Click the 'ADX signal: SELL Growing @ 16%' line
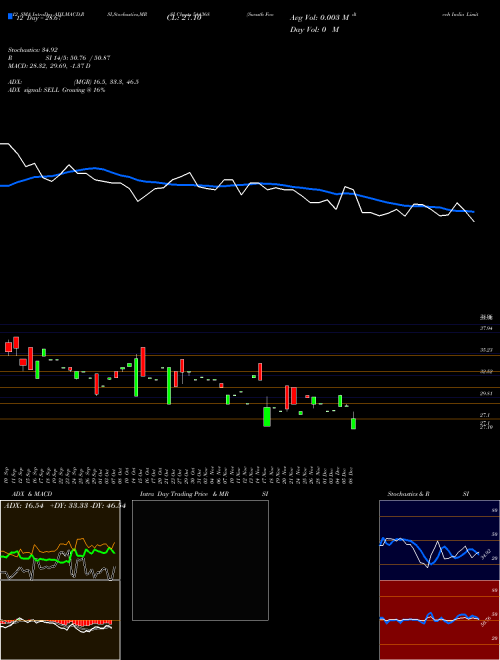This screenshot has height=660, width=500. [x=56, y=90]
